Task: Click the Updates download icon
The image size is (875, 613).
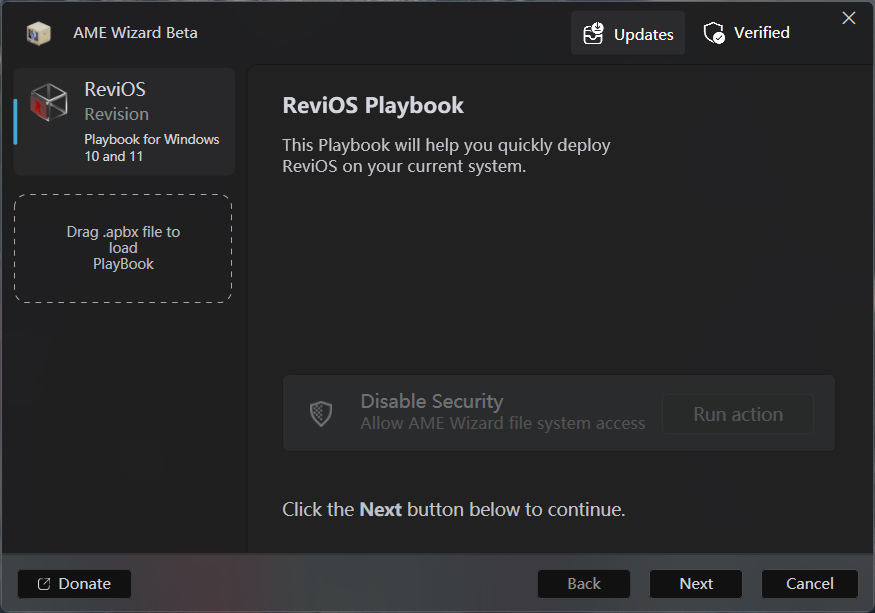Action: coord(594,34)
